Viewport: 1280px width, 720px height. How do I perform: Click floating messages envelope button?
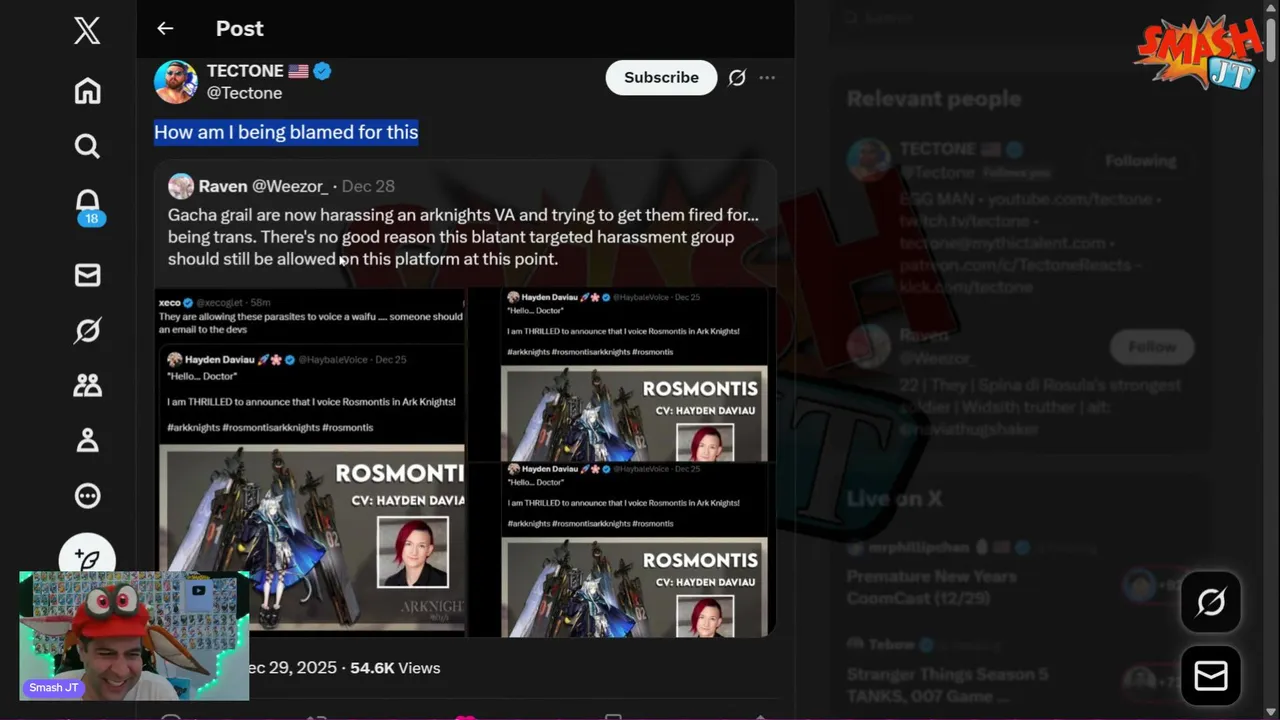click(1211, 677)
